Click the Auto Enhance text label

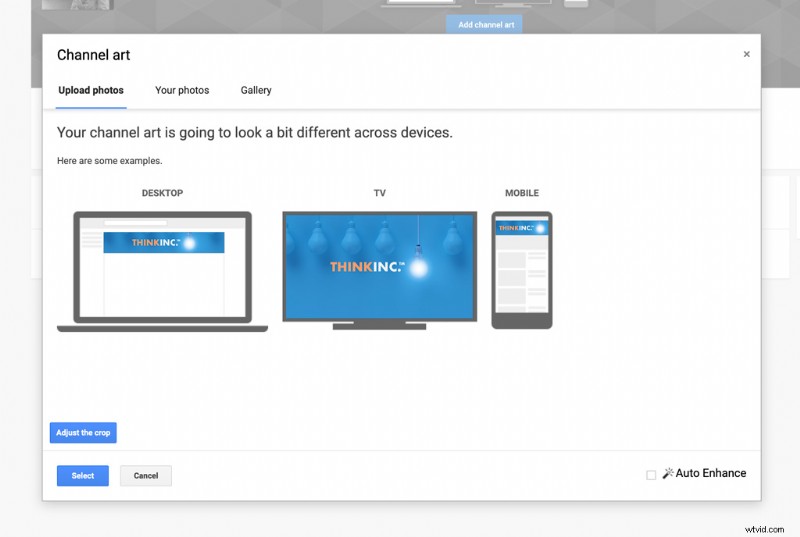(710, 473)
